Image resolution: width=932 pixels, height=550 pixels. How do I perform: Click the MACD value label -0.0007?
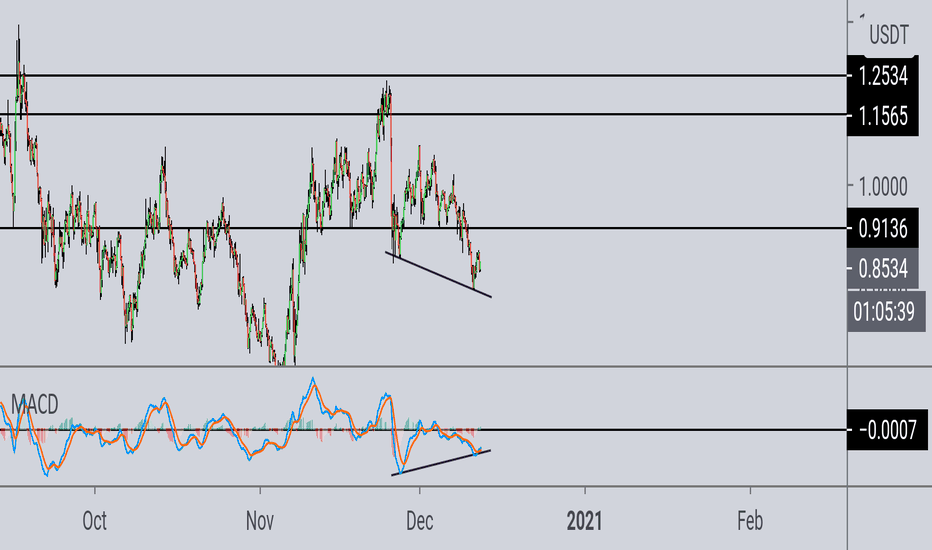pos(887,429)
